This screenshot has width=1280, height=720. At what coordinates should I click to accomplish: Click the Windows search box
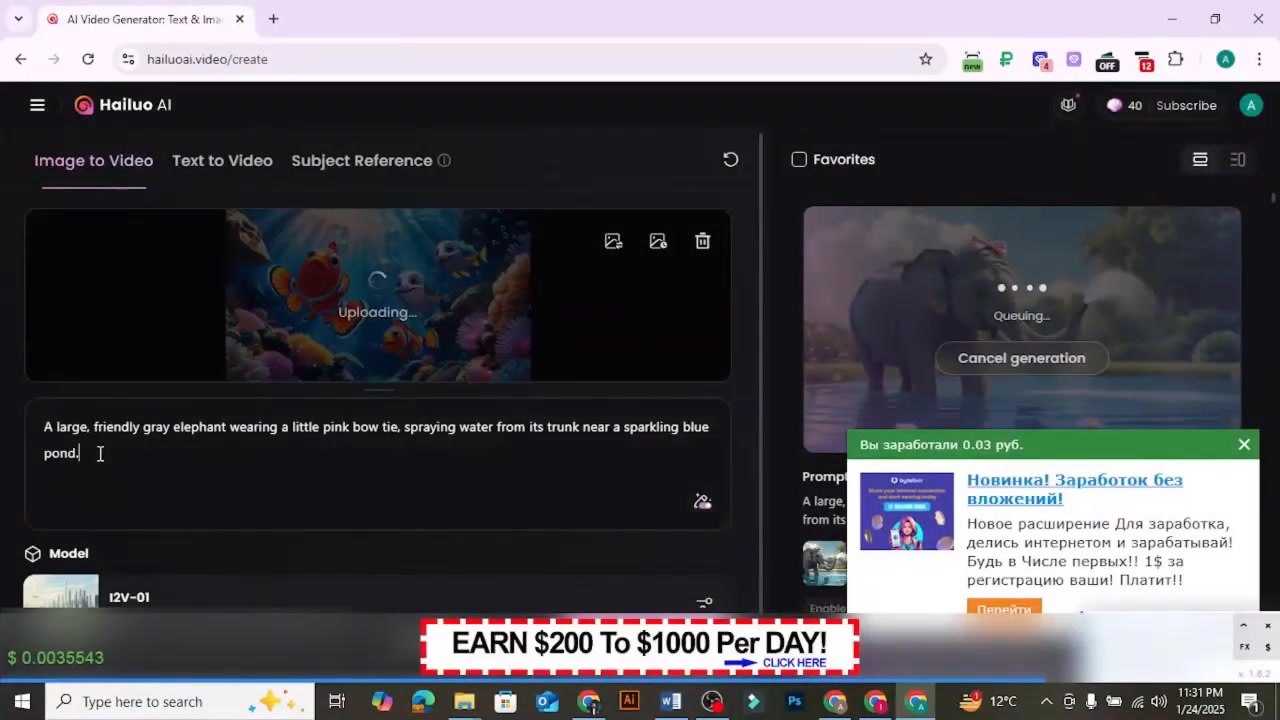[180, 701]
